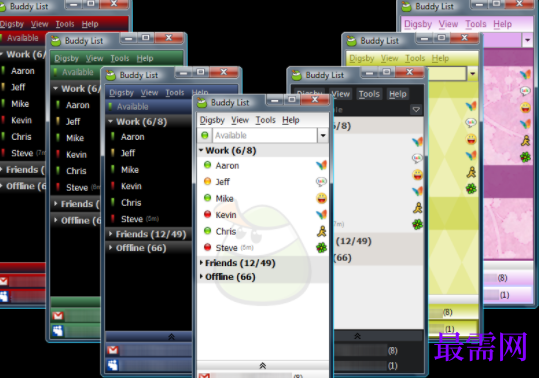Image resolution: width=546 pixels, height=378 pixels.
Task: Expand the Friends (12/49) group in the blue window
Action: [x=110, y=234]
